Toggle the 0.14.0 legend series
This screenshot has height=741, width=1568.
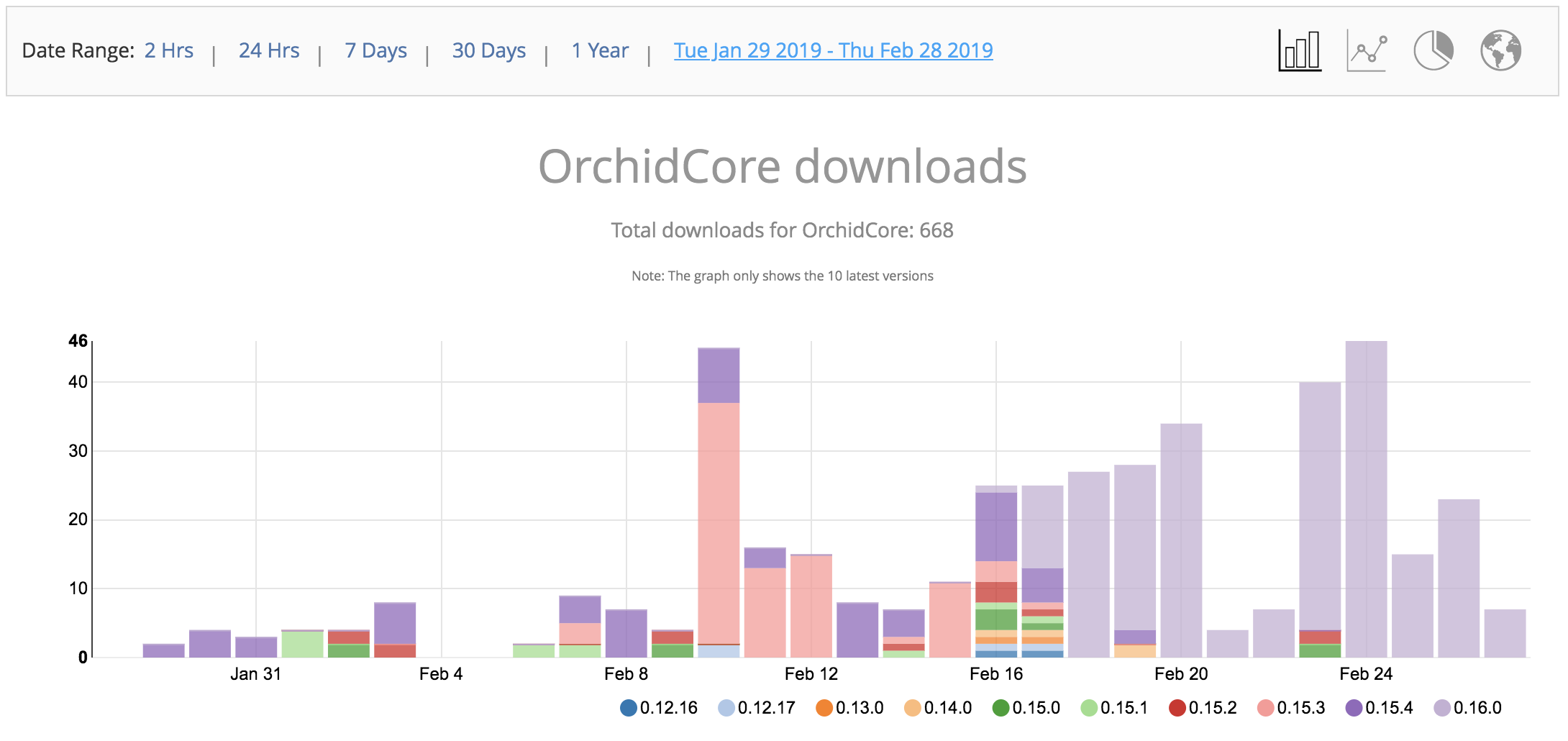(938, 708)
